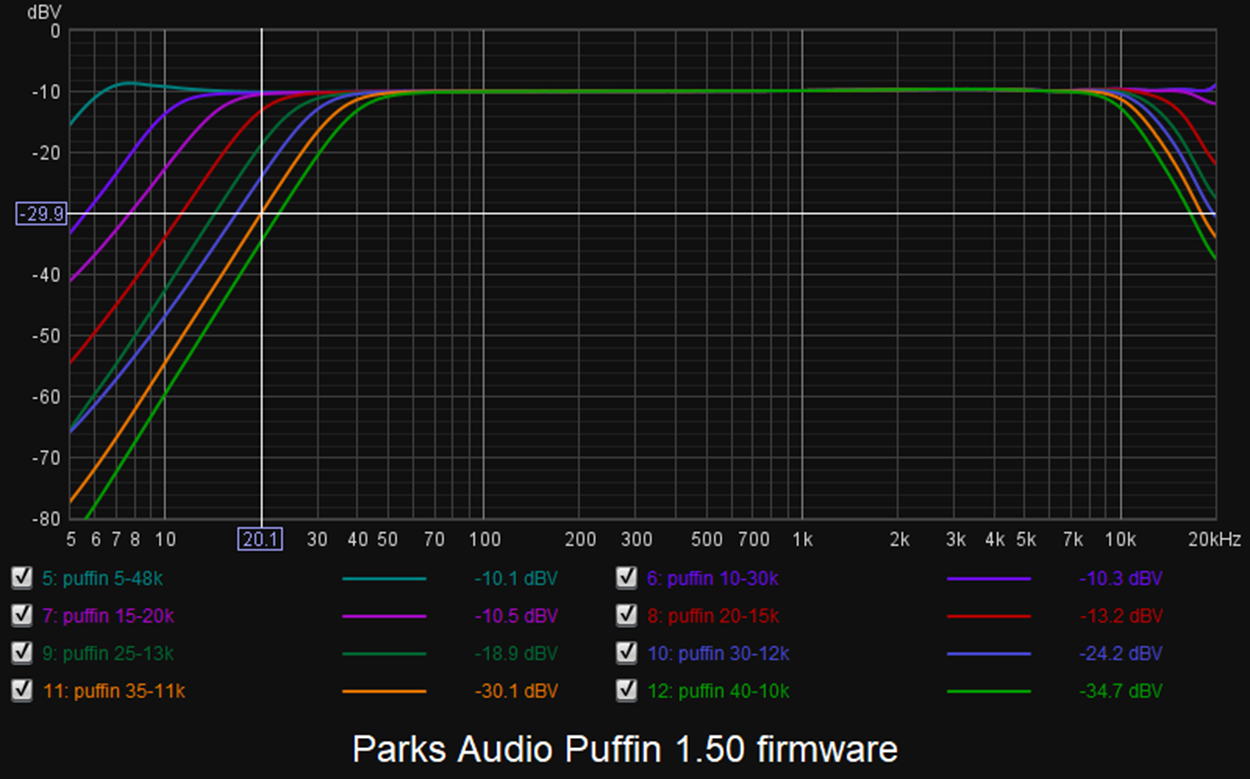Click the red line sample for puffin 20-15k
Screen dimensions: 1250x779
click(x=988, y=616)
